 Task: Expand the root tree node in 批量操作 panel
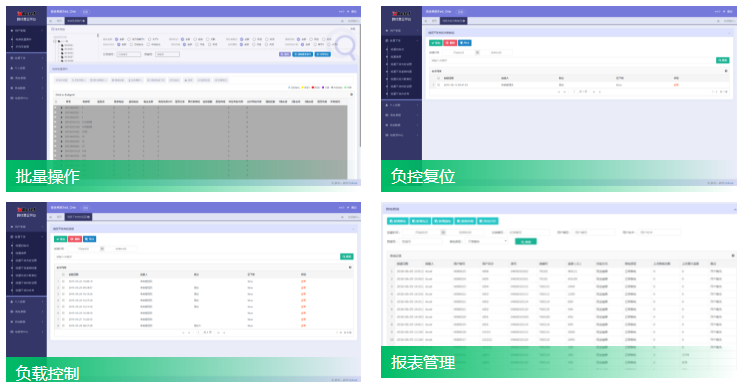coord(55,41)
